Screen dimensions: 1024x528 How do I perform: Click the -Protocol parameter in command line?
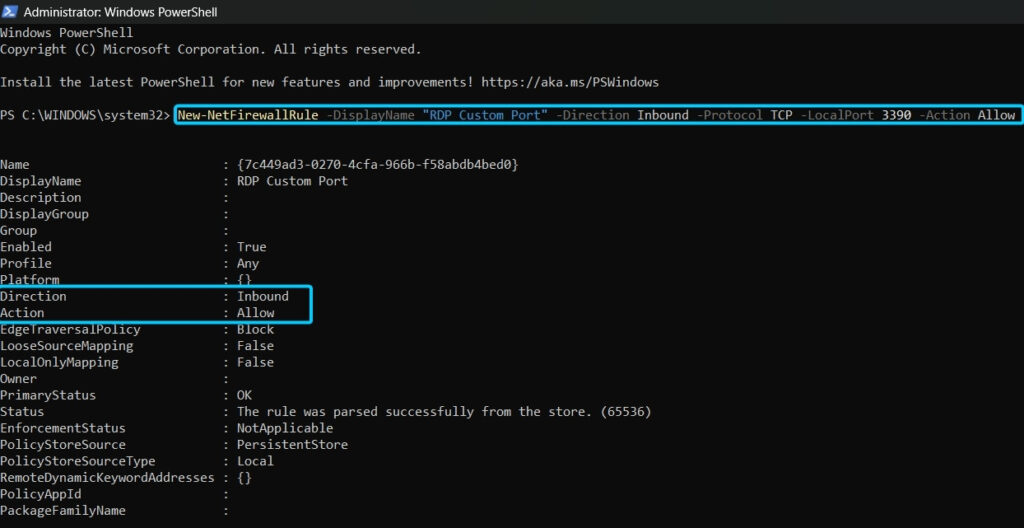pyautogui.click(x=731, y=115)
